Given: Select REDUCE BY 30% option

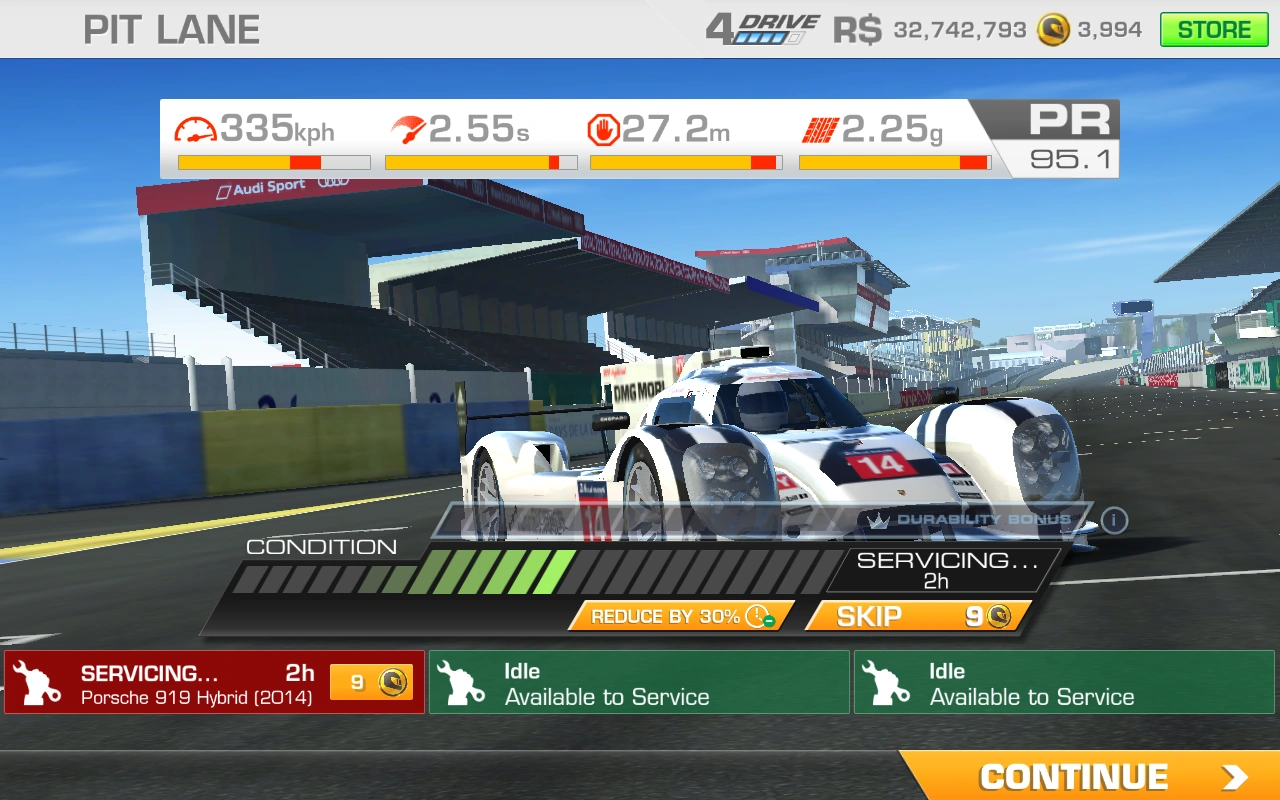Looking at the screenshot, I should pyautogui.click(x=681, y=616).
